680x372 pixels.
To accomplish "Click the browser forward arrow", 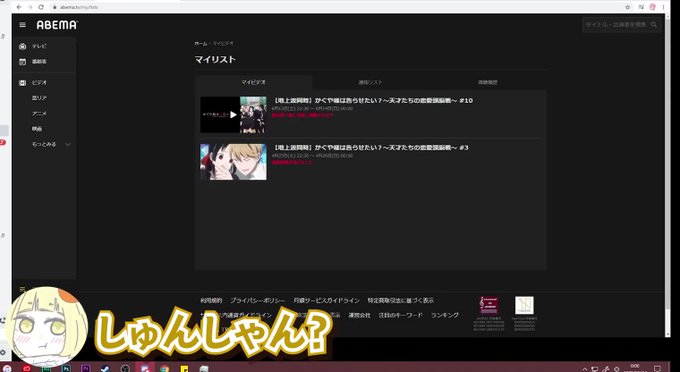I will pos(30,7).
